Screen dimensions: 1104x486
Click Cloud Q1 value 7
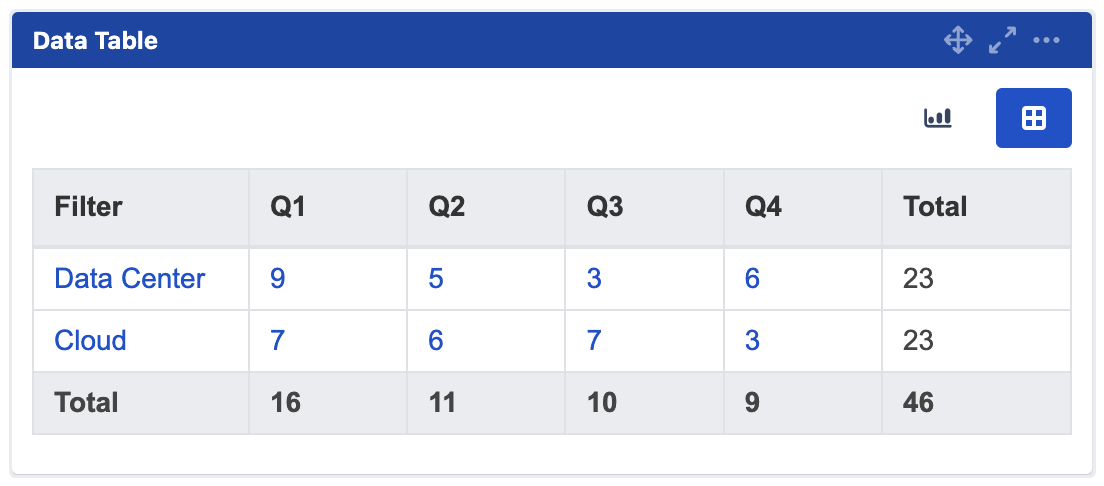tap(278, 340)
